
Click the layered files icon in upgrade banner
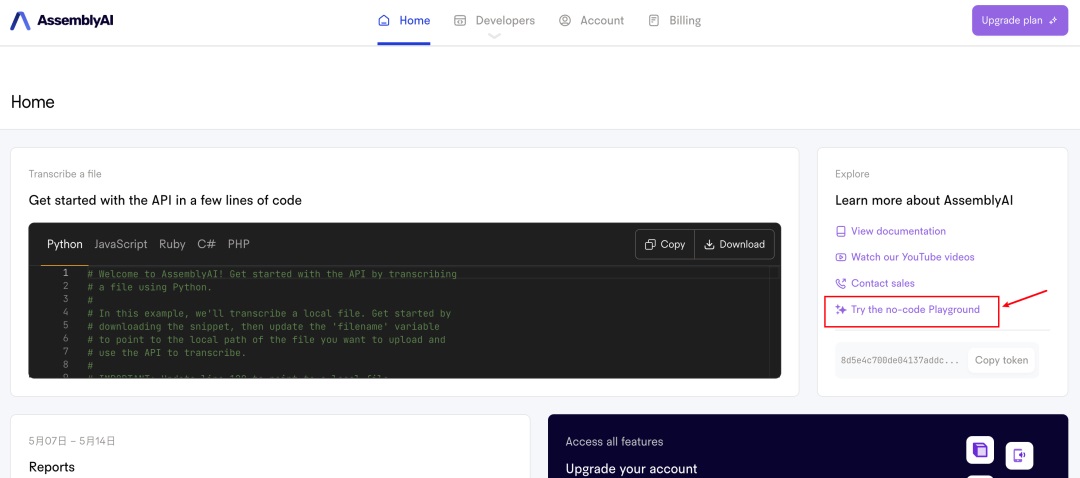979,450
